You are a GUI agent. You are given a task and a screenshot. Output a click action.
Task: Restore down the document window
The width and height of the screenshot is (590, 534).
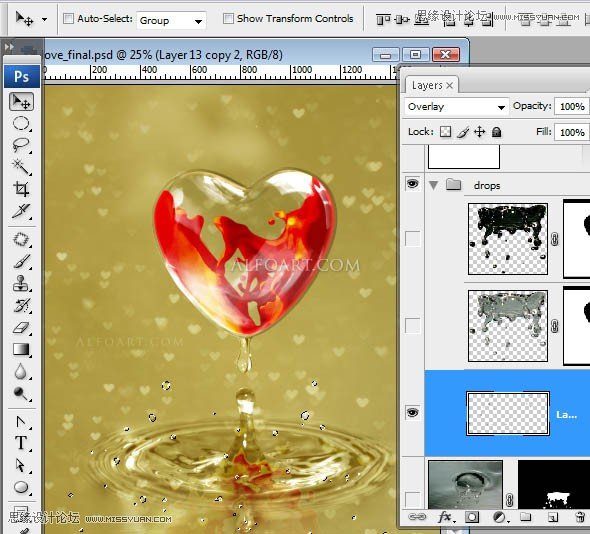[x=415, y=55]
